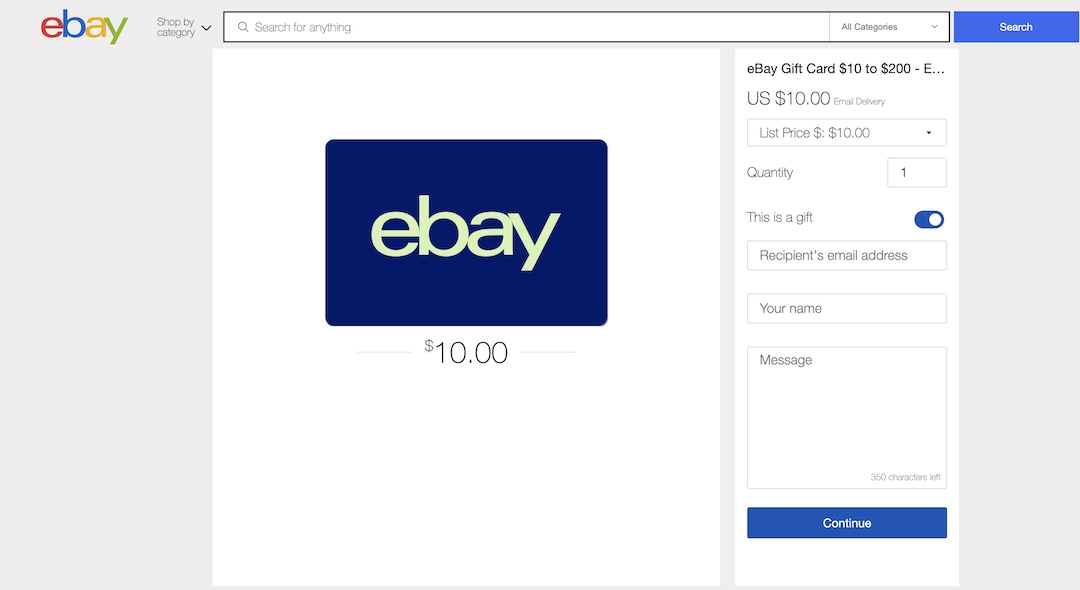The height and width of the screenshot is (590, 1080).
Task: Click the eBay logo in header
Action: 84,27
